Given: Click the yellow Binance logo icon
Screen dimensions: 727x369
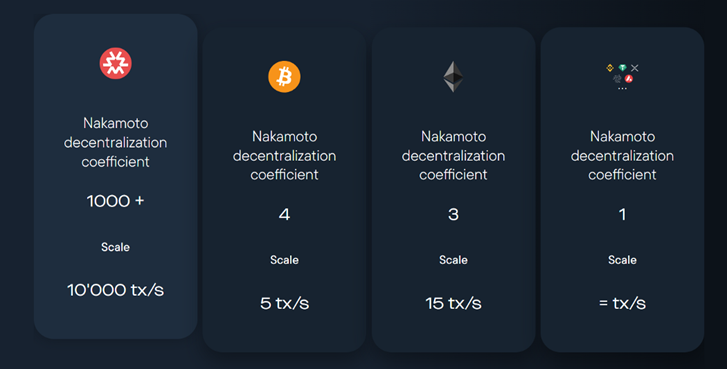Looking at the screenshot, I should click(x=610, y=68).
